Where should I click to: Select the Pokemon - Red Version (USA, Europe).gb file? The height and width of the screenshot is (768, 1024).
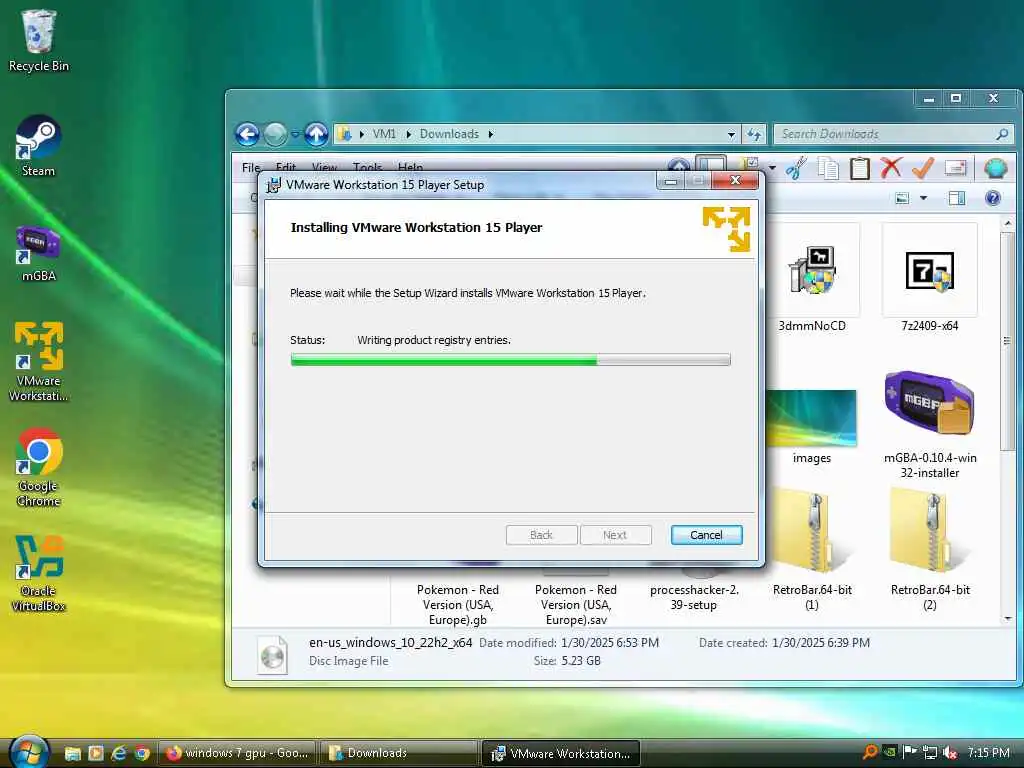[x=457, y=604]
